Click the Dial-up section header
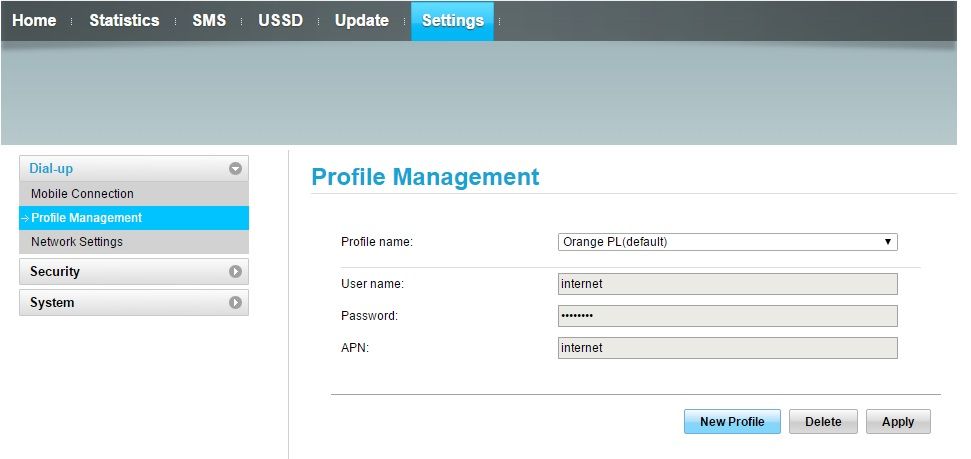This screenshot has width=971, height=459. click(134, 168)
